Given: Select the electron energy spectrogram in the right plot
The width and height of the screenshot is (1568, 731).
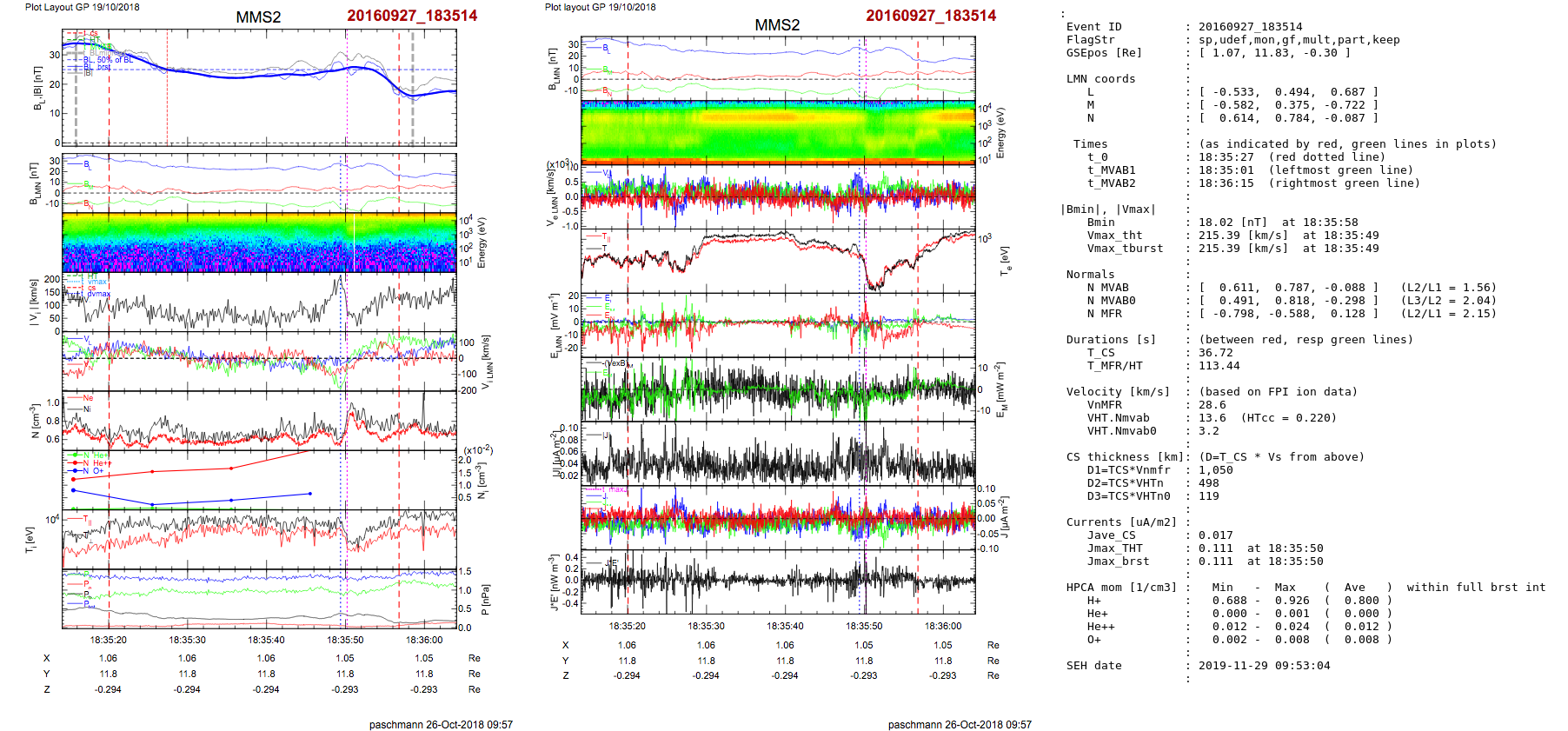Looking at the screenshot, I should pyautogui.click(x=778, y=132).
